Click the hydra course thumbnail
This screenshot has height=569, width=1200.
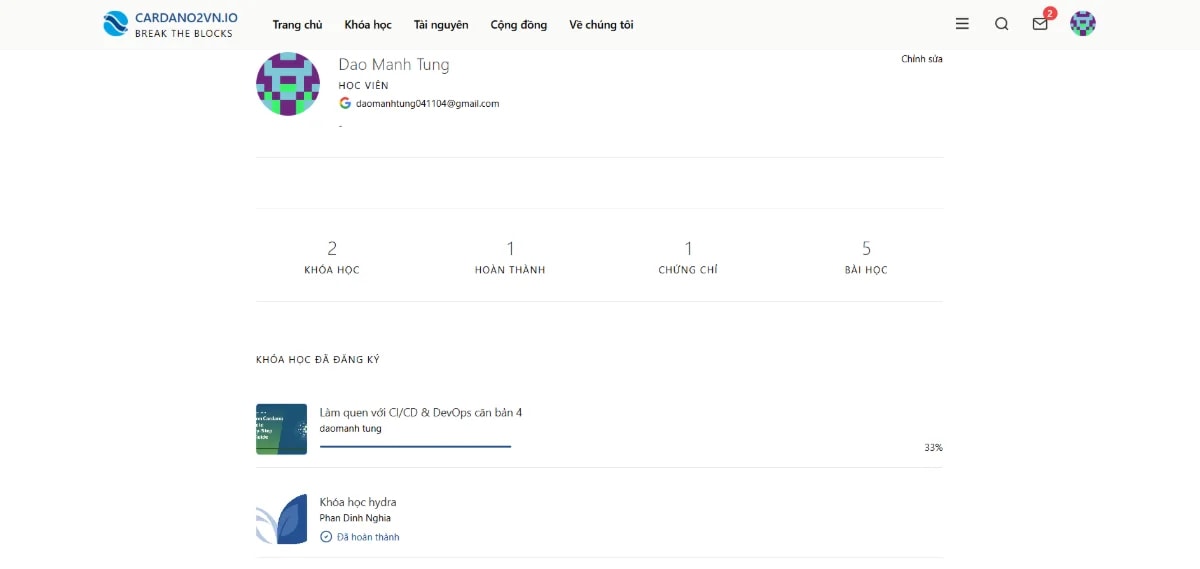[281, 518]
